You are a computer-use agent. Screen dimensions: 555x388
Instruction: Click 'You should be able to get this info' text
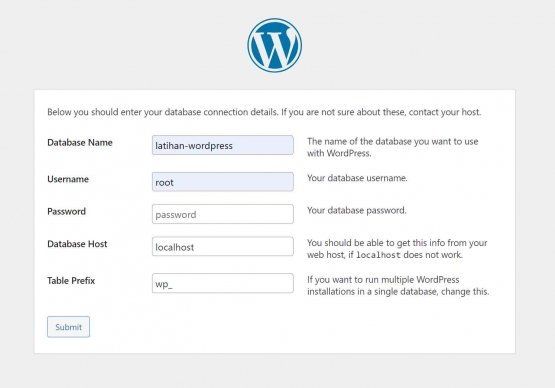(397, 249)
